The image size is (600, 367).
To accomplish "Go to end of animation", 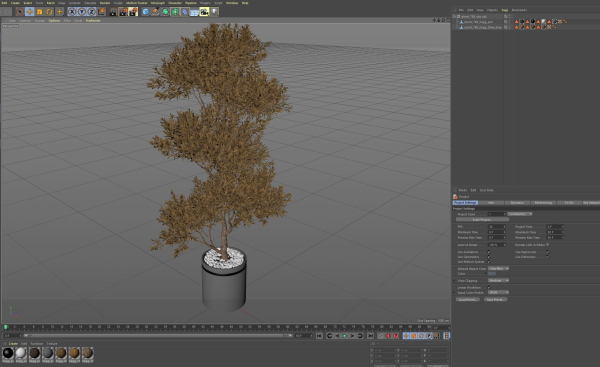I will pos(370,336).
